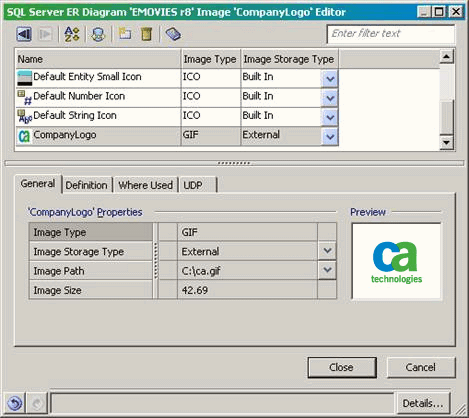
Task: Click the 42.69 image size value
Action: click(248, 290)
